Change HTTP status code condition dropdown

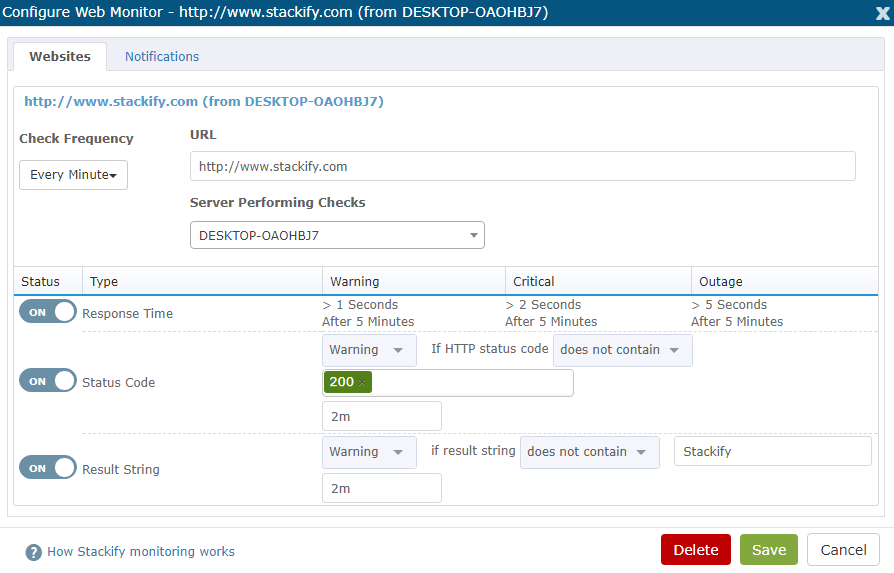point(623,350)
